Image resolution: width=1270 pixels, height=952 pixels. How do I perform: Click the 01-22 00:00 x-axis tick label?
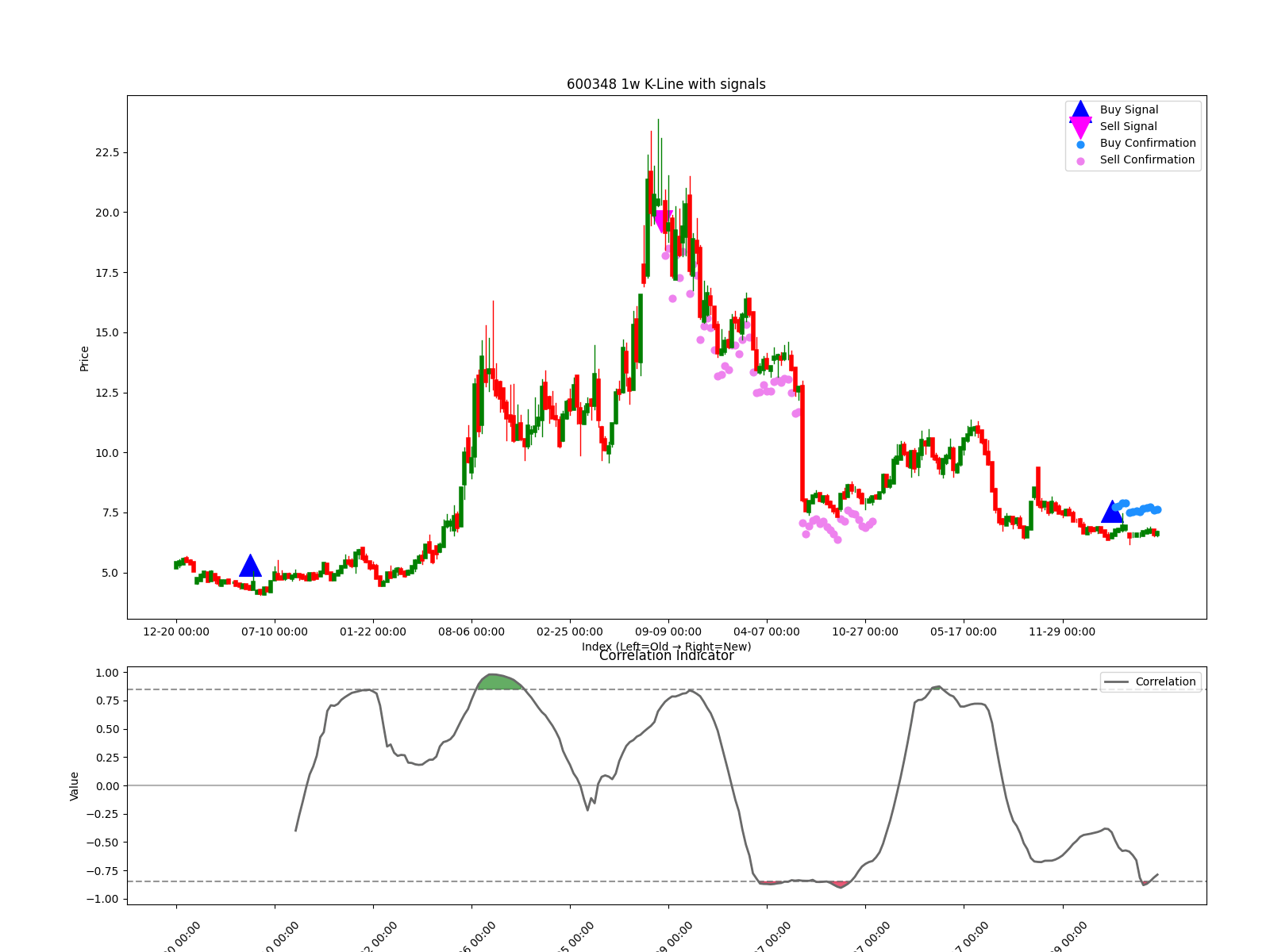coord(373,632)
